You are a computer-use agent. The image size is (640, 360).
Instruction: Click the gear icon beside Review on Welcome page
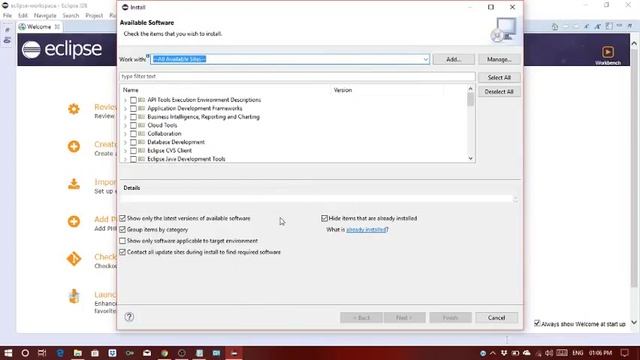click(x=74, y=109)
